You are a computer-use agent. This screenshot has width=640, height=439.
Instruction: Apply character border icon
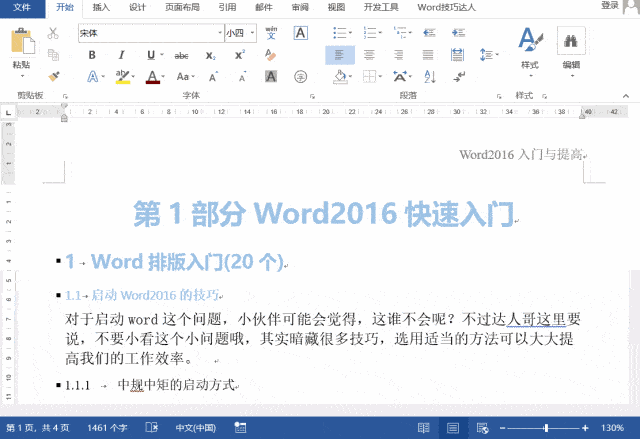(300, 33)
